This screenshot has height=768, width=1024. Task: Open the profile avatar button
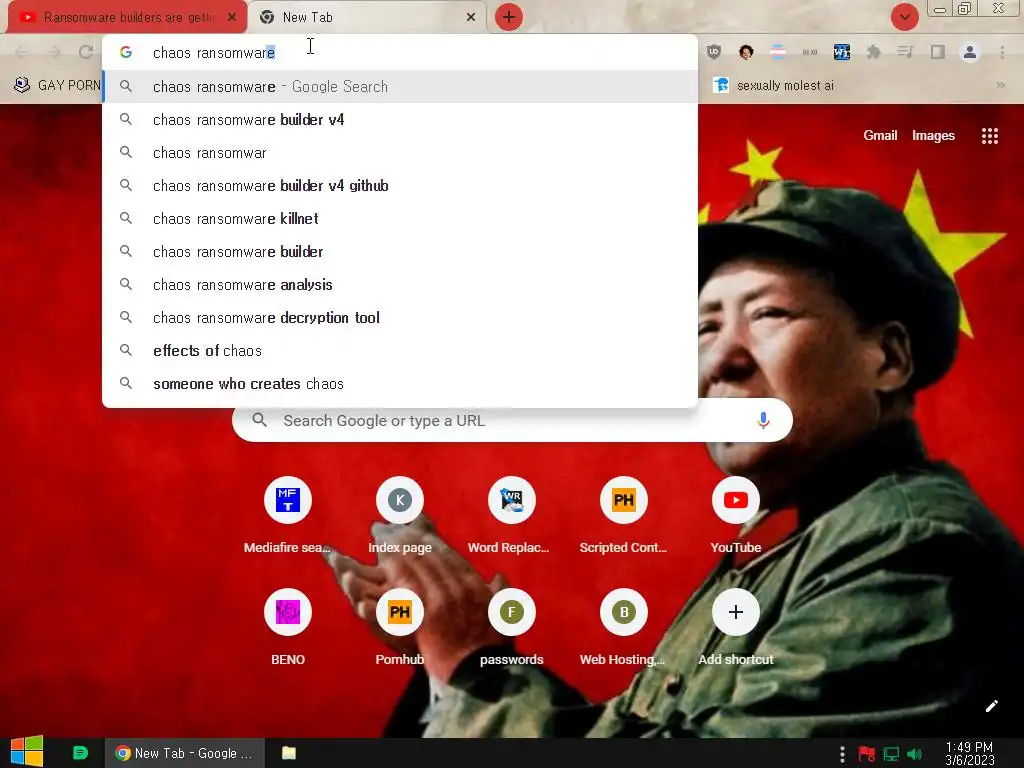tap(970, 52)
